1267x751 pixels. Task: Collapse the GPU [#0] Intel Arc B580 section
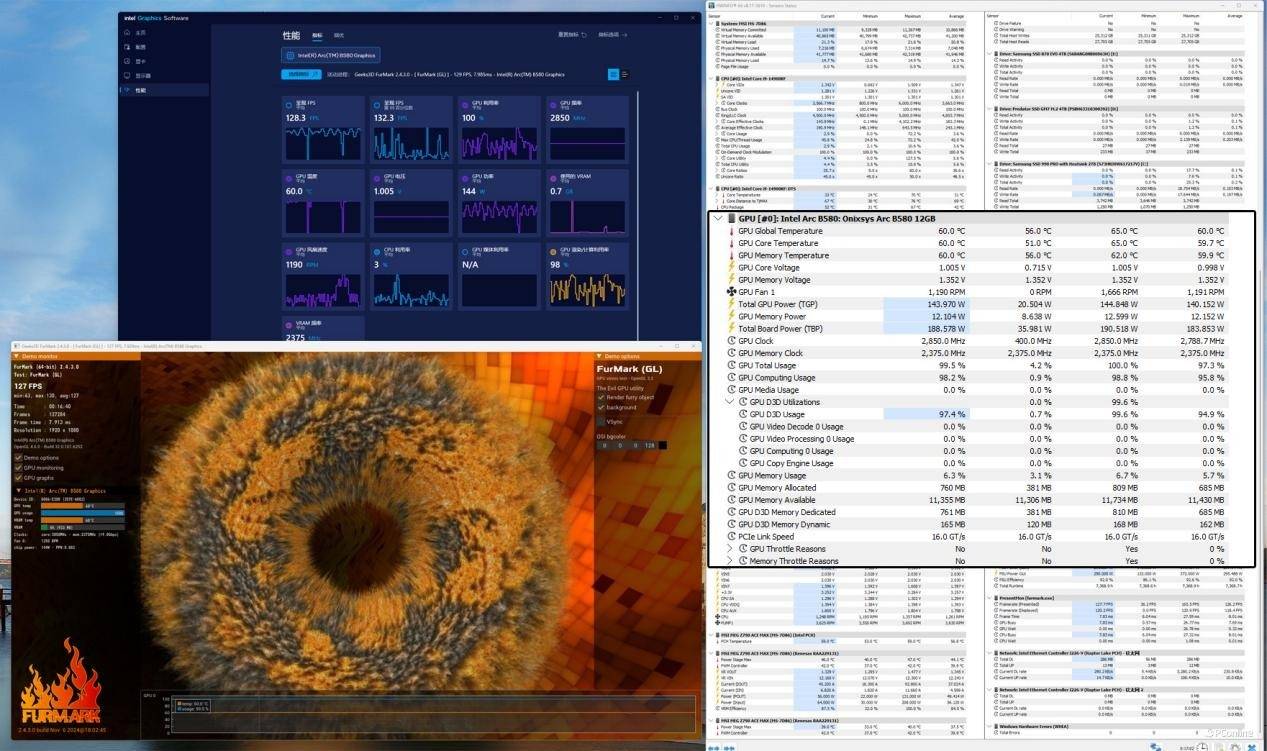[717, 218]
